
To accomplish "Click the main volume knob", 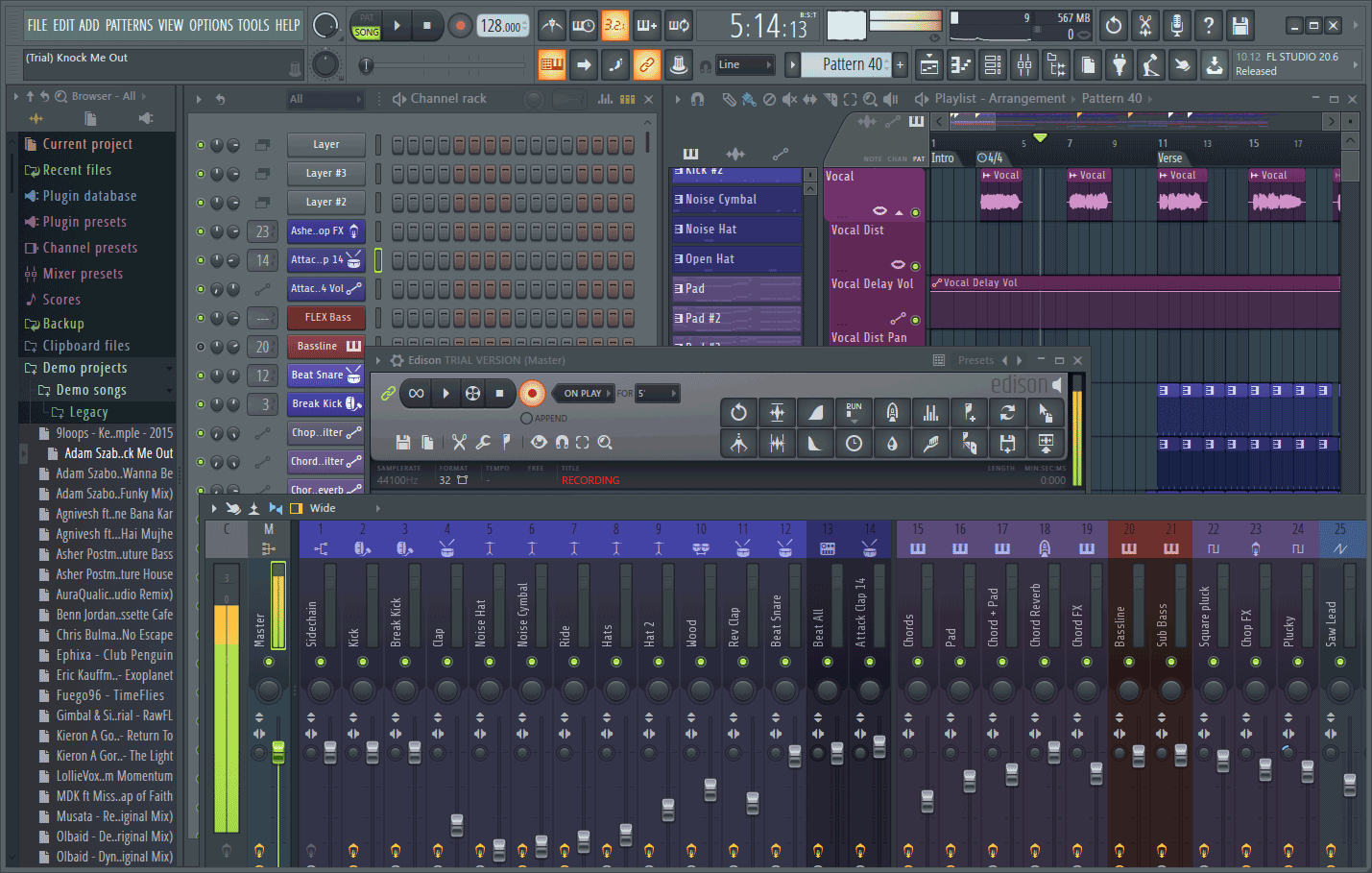I will [x=325, y=26].
